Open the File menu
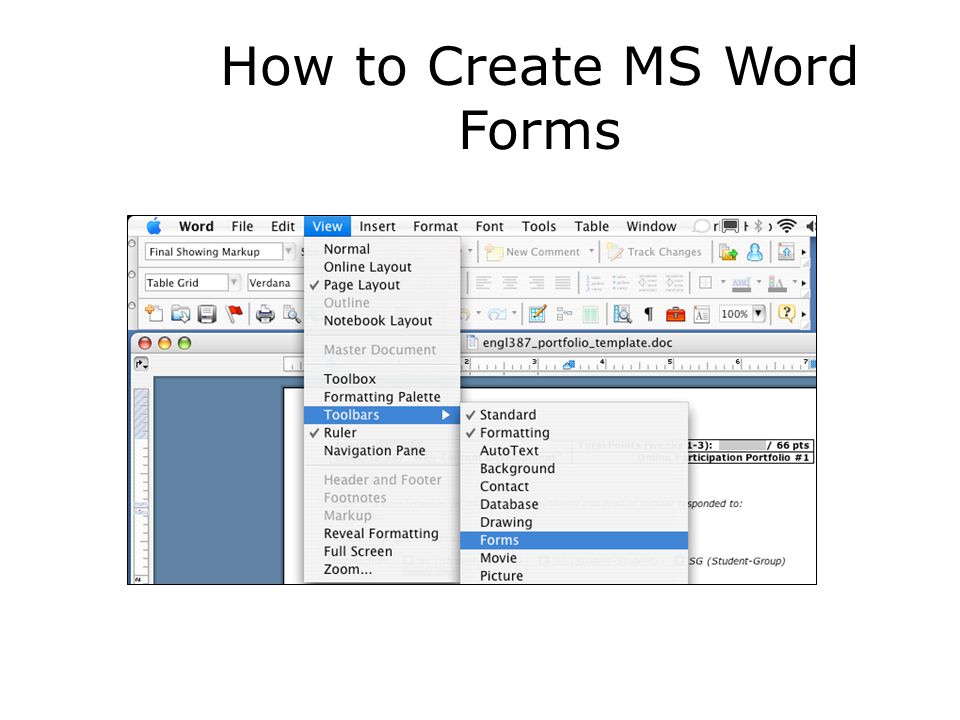 242,226
